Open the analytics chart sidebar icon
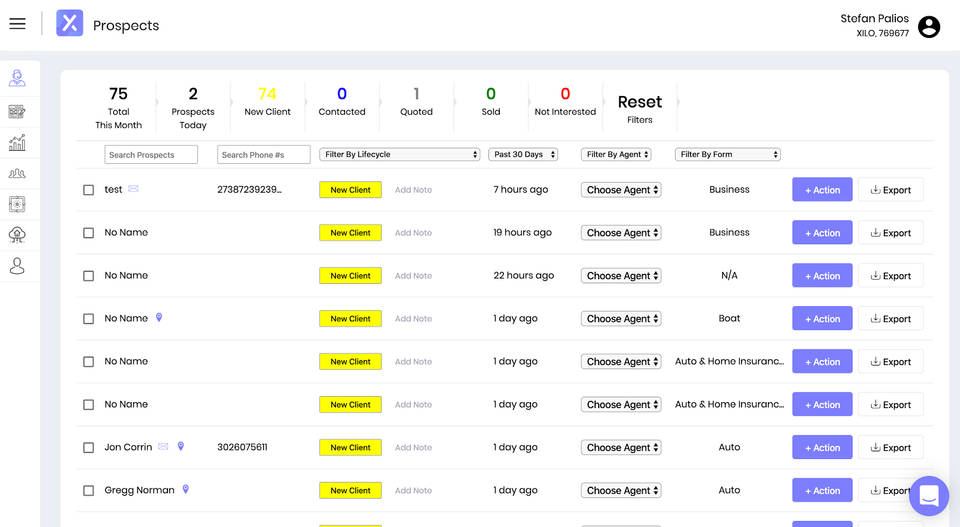Image resolution: width=960 pixels, height=527 pixels. [17, 143]
